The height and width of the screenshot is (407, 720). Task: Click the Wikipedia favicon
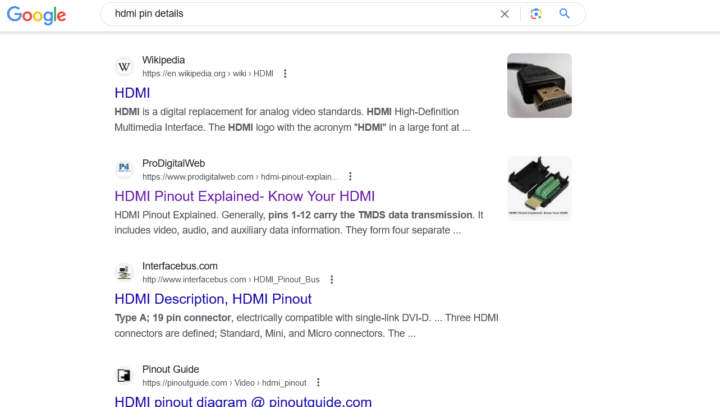pyautogui.click(x=124, y=67)
